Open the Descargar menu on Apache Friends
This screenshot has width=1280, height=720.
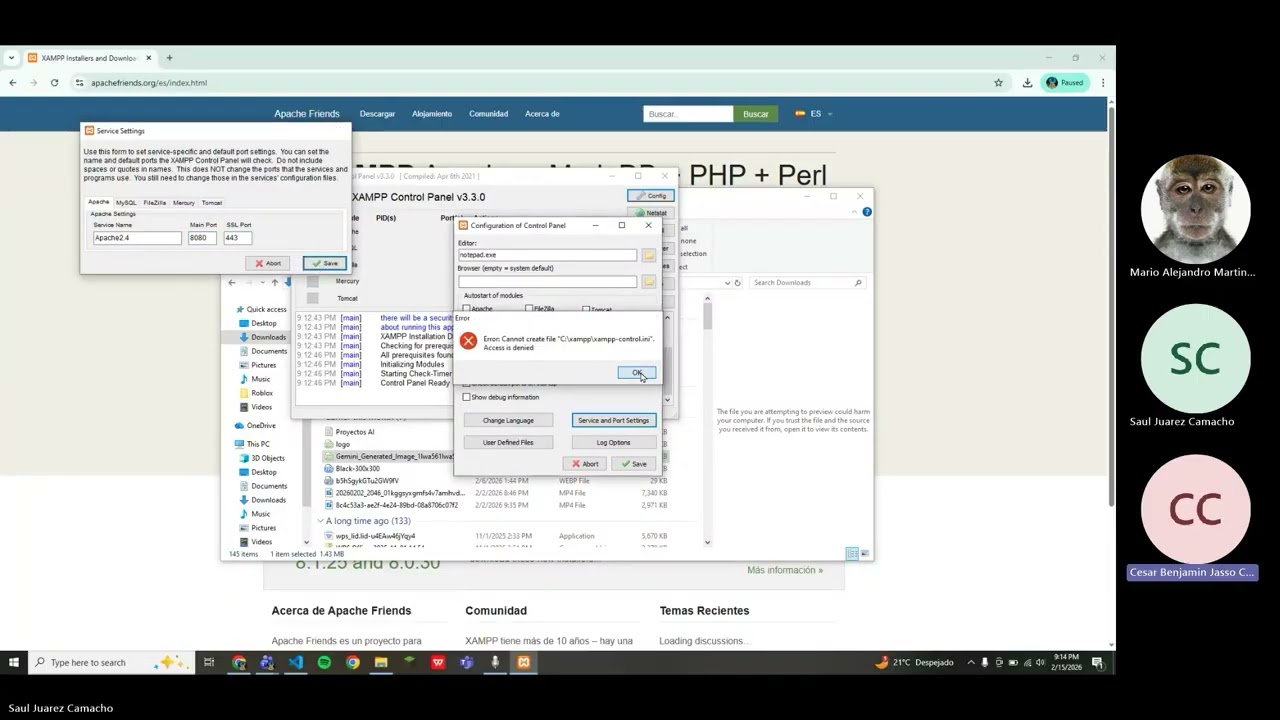377,114
